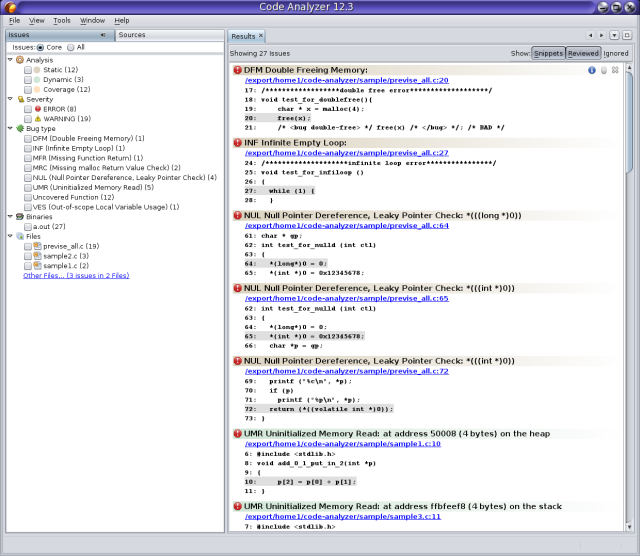This screenshot has width=640, height=556.
Task: Collapse the Analysis tree section
Action: (x=10, y=60)
